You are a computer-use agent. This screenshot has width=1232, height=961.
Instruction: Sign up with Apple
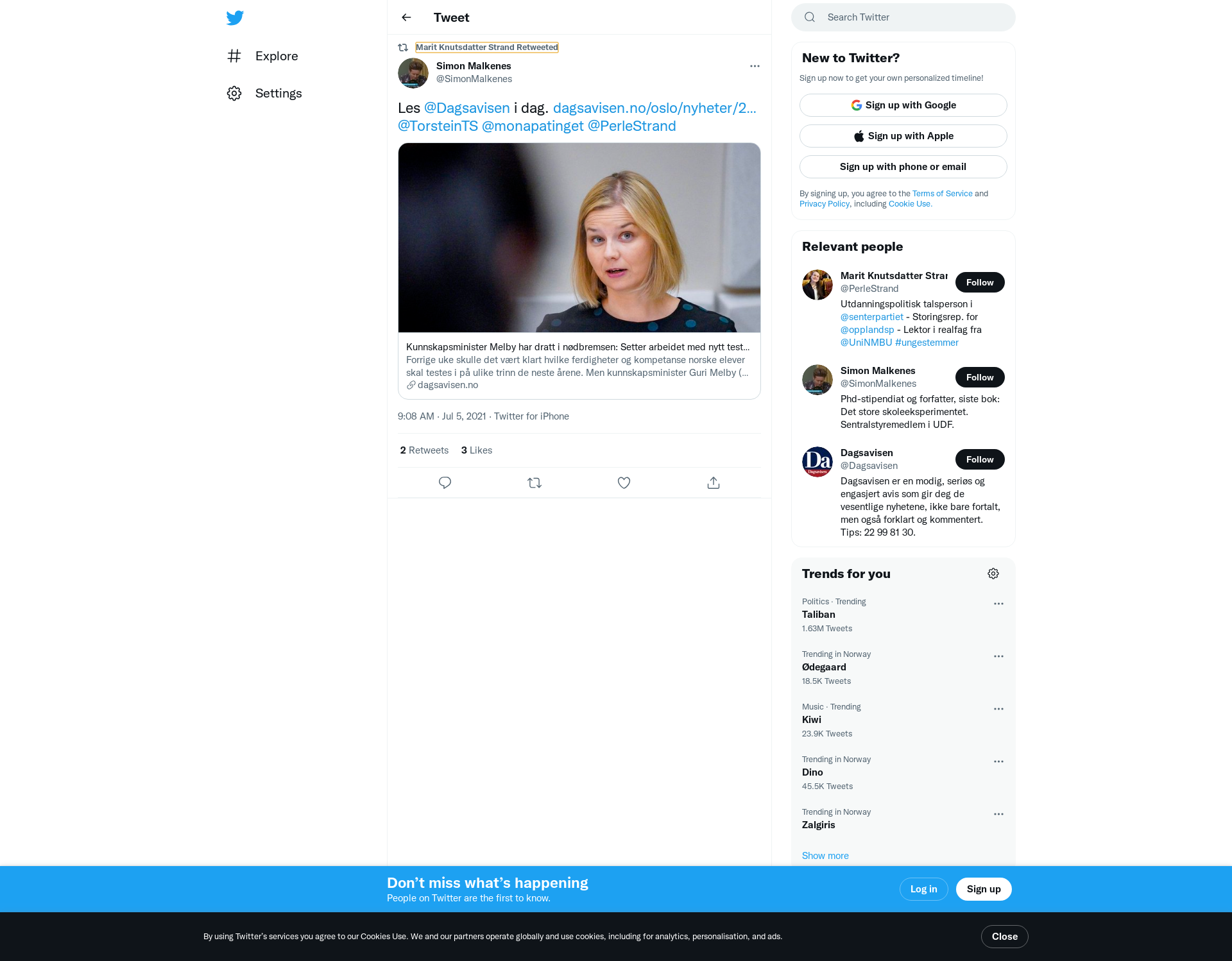(x=903, y=136)
